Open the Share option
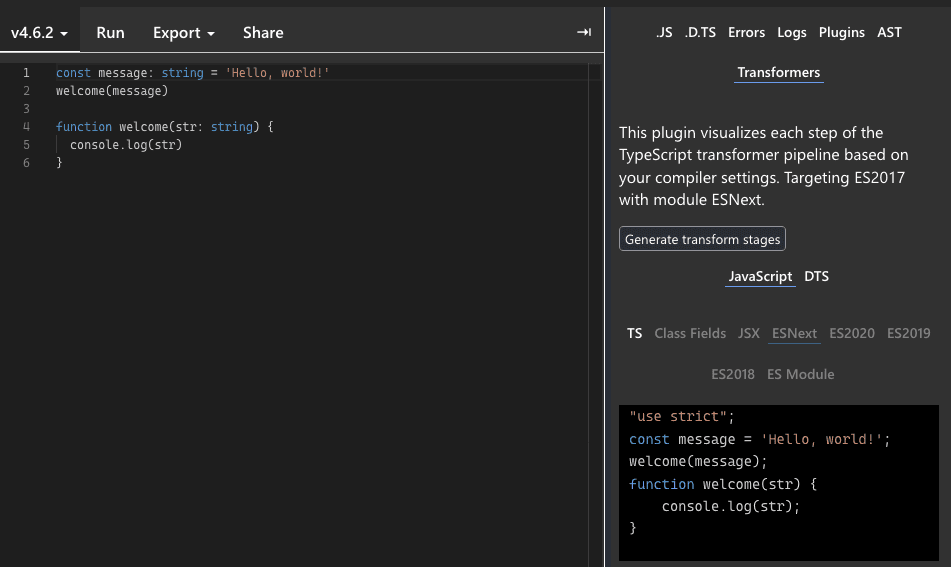The width and height of the screenshot is (951, 567). (x=263, y=33)
